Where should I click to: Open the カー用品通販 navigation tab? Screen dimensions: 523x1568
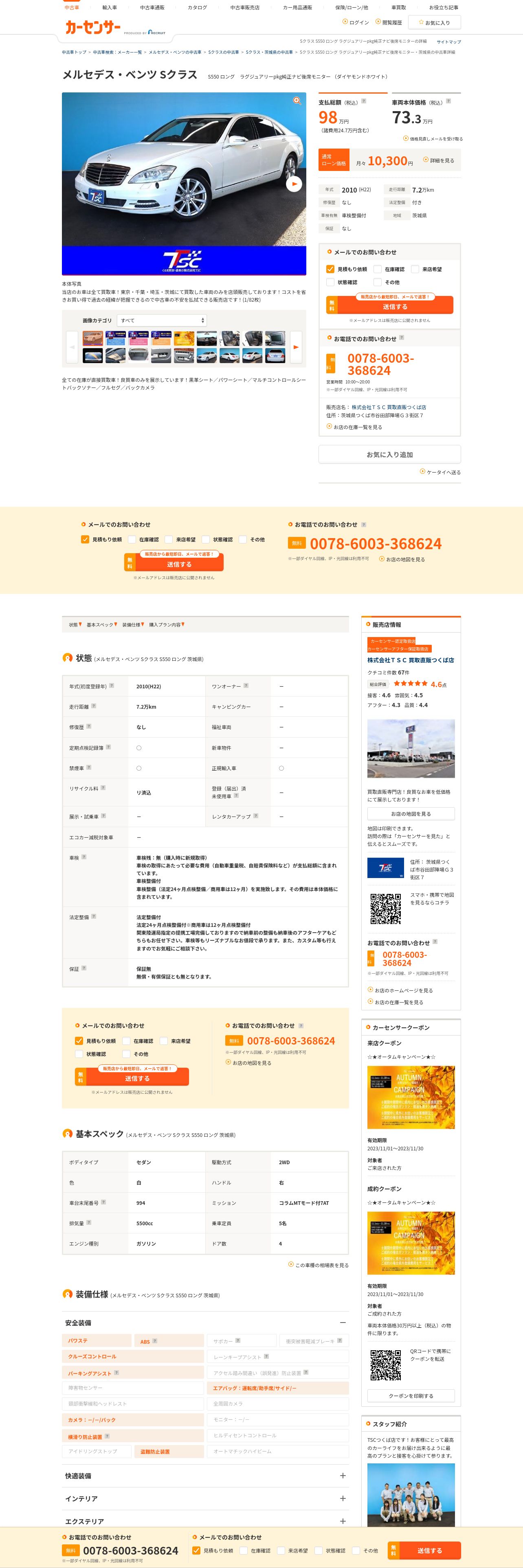pos(297,7)
